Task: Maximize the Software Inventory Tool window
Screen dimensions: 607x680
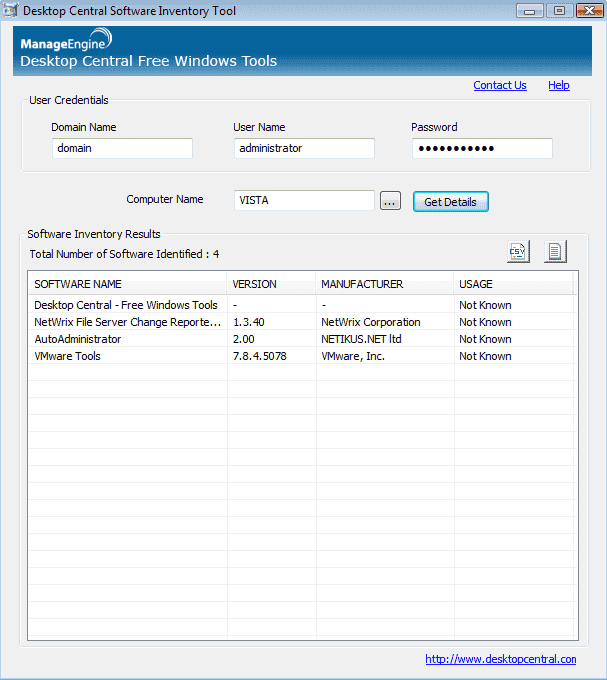Action: [x=559, y=10]
